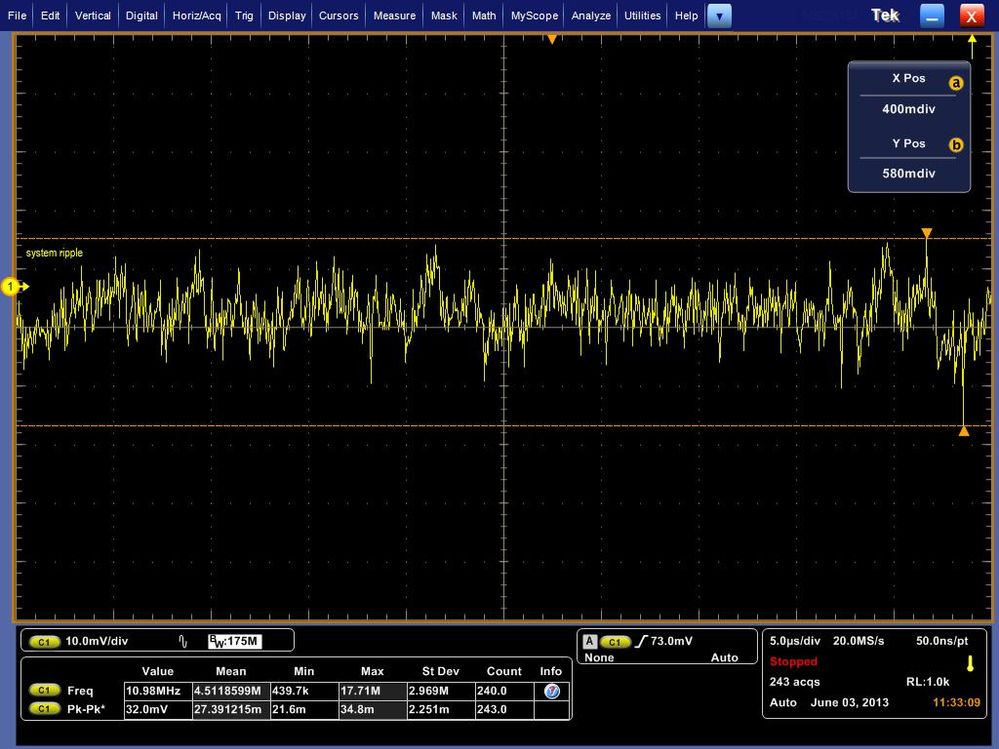
Task: Open the Edit menu
Action: click(50, 15)
